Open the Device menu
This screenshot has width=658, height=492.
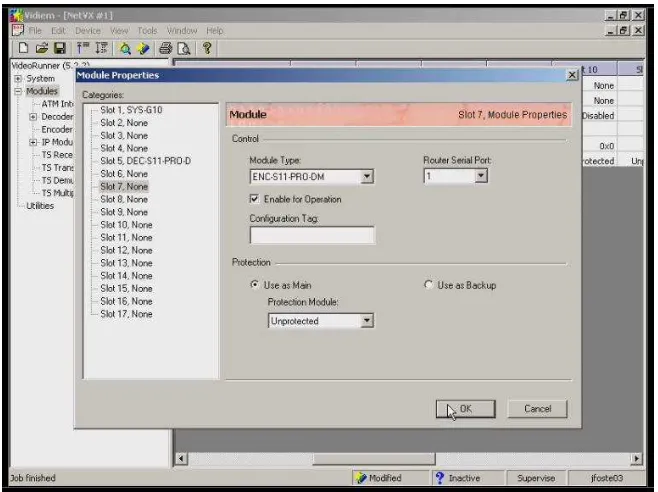tap(88, 31)
